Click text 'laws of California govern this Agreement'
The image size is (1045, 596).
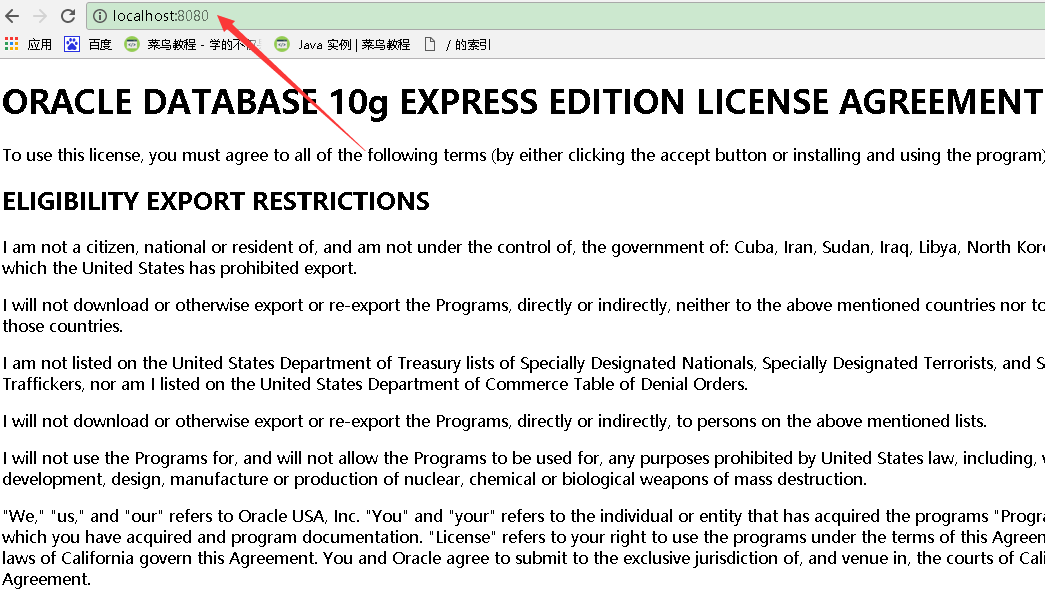click(x=159, y=558)
